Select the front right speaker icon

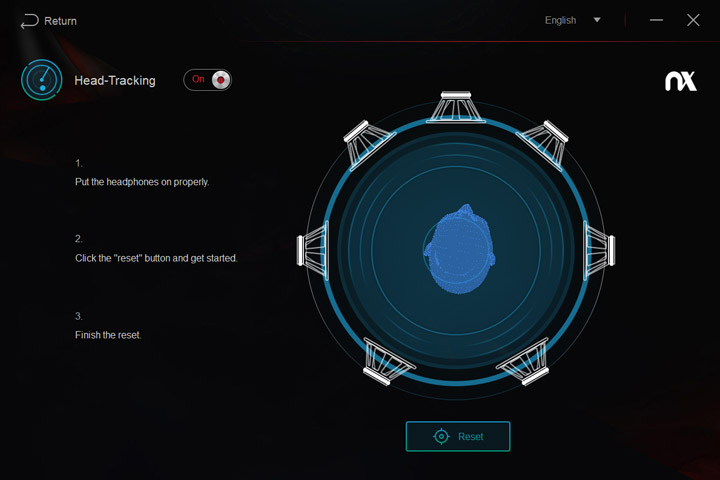coord(543,144)
